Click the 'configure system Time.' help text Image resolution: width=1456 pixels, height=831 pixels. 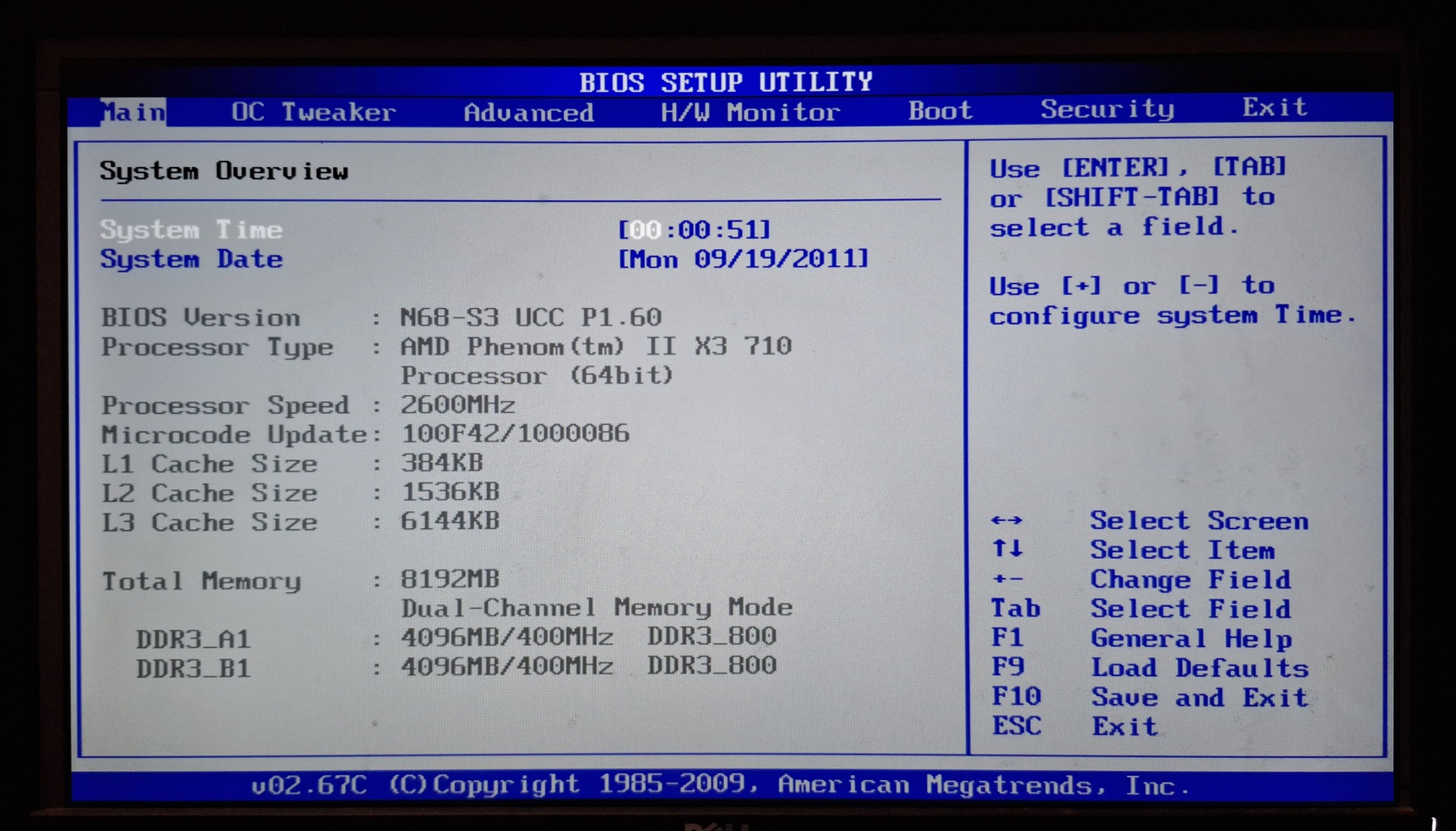pyautogui.click(x=1173, y=315)
